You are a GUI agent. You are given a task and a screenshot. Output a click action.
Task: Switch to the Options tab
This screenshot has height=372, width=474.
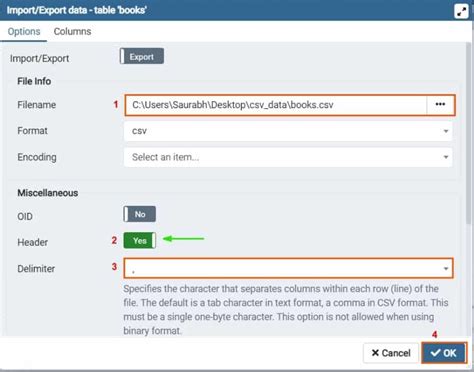click(24, 32)
